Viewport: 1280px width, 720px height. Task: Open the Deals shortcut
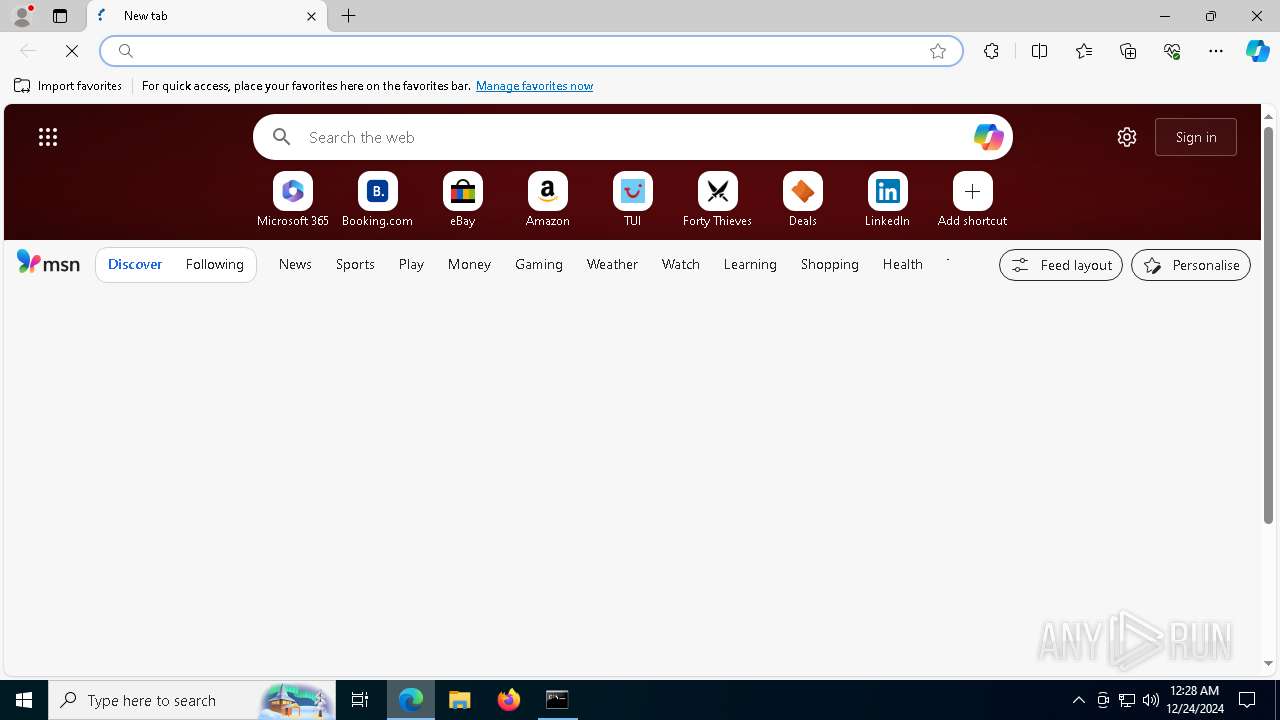[803, 200]
